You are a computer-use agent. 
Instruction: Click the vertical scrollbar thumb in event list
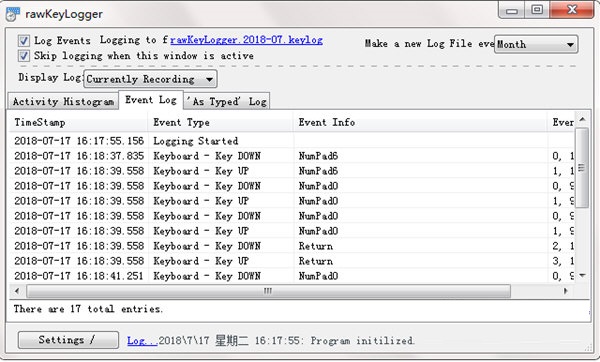point(582,168)
